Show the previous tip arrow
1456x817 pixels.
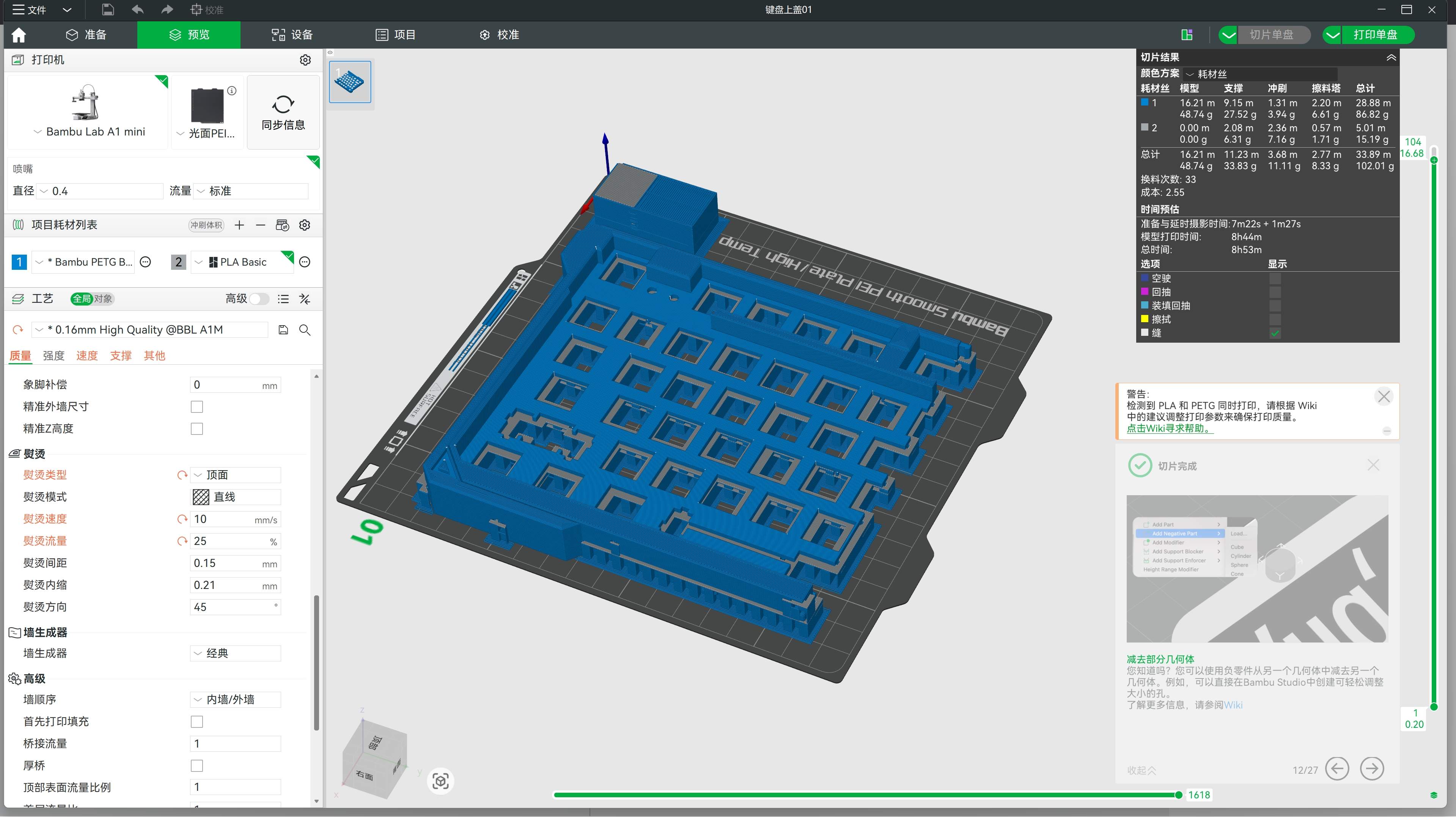(x=1337, y=769)
